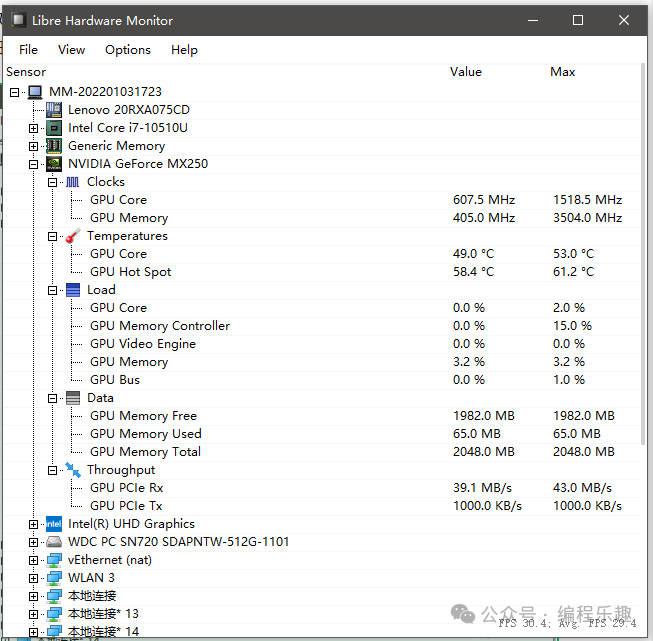
Task: Click the 607.5 MHz value
Action: coord(484,200)
